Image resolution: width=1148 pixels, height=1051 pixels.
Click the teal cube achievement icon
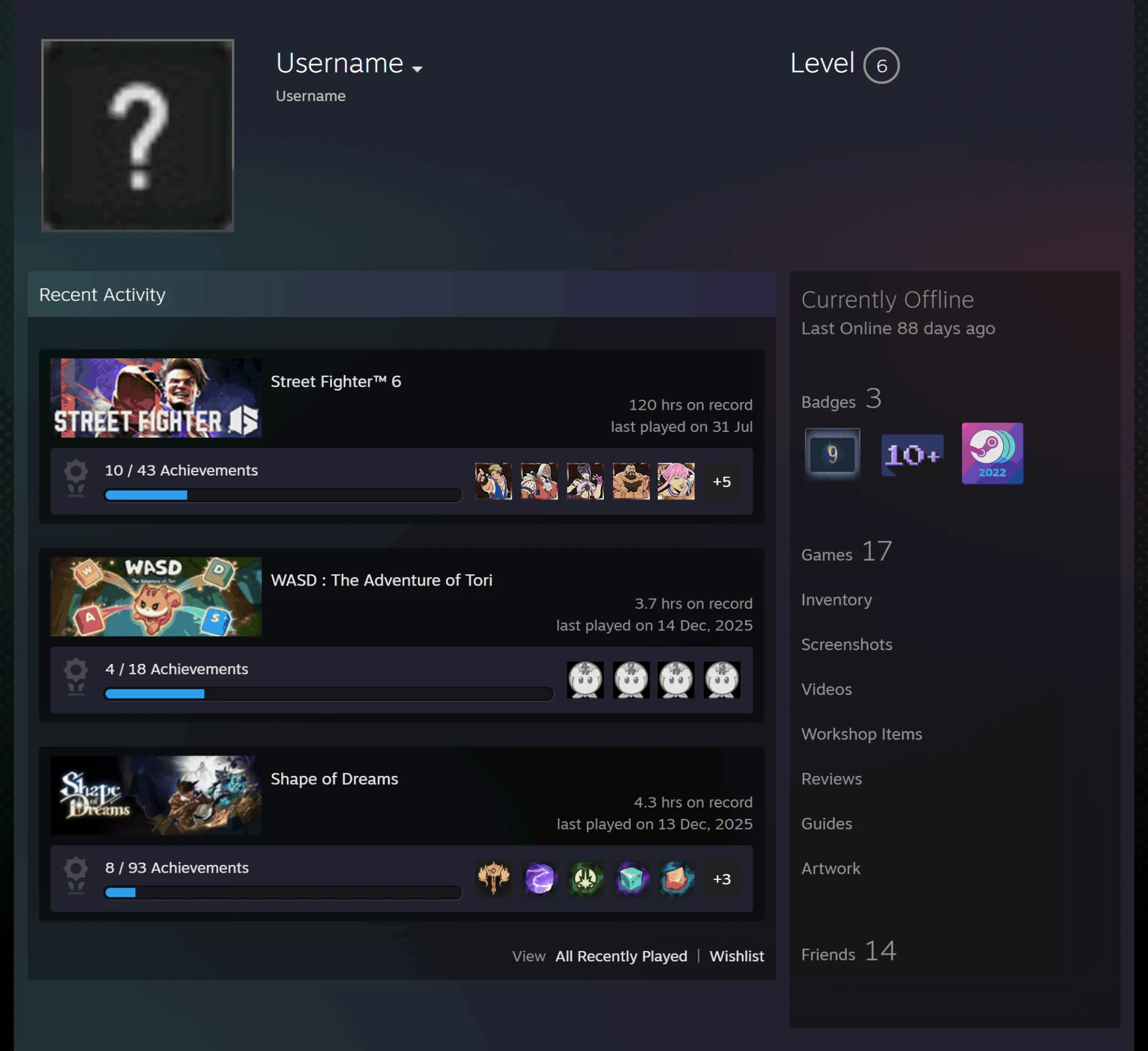[631, 878]
